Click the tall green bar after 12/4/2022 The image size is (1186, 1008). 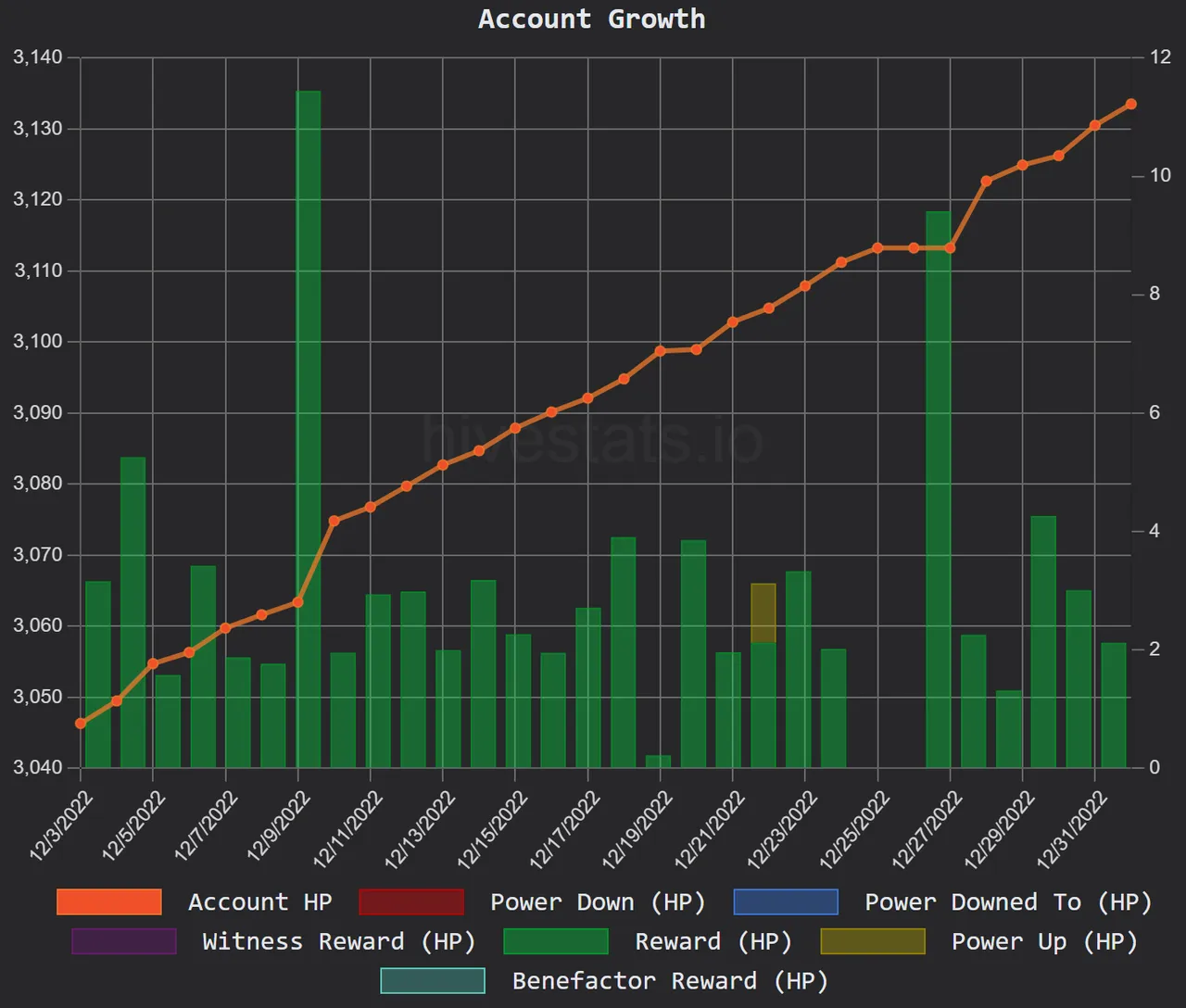click(x=132, y=612)
